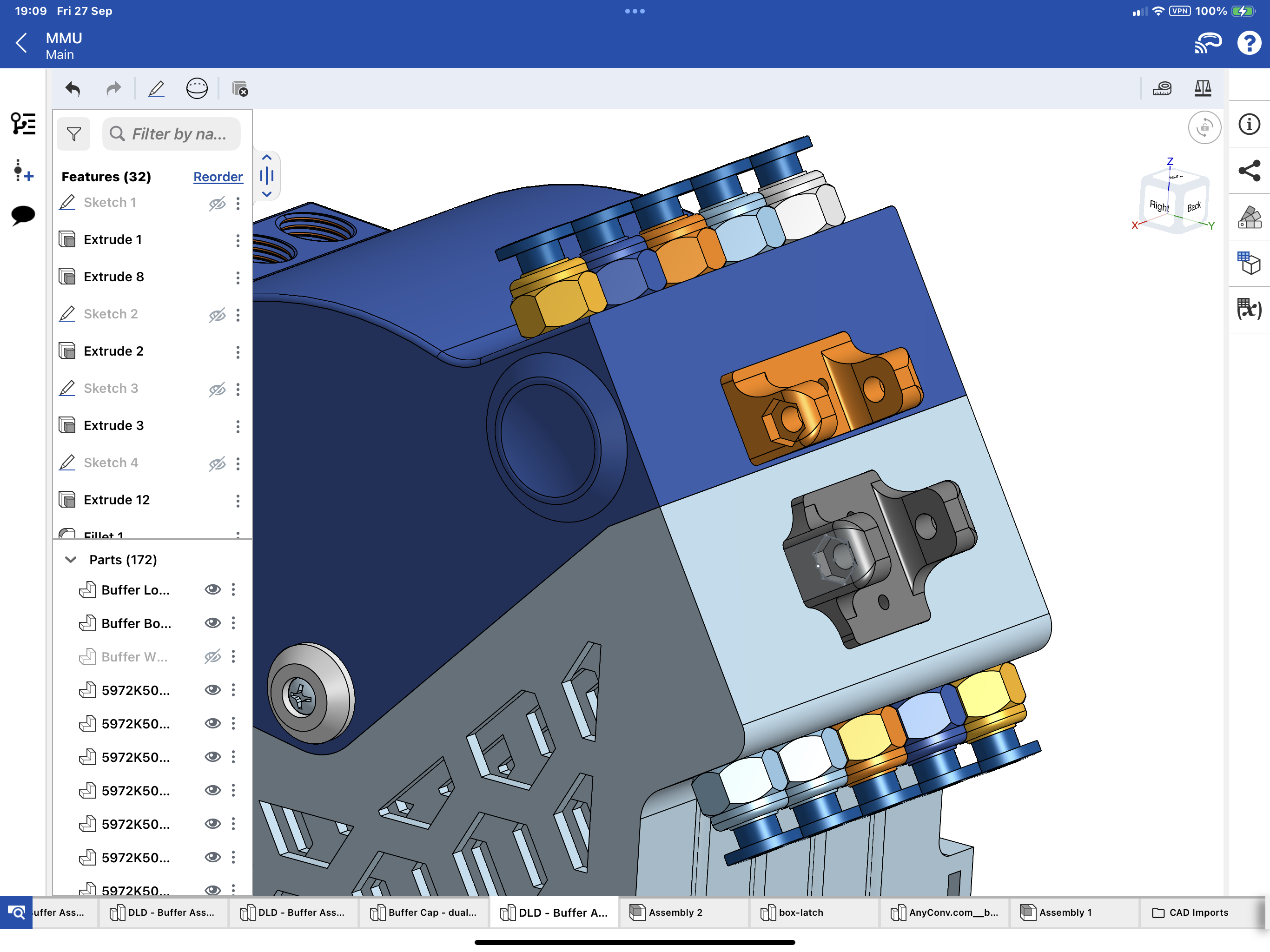Viewport: 1270px width, 952px height.
Task: Open the filter options funnel
Action: pos(73,134)
